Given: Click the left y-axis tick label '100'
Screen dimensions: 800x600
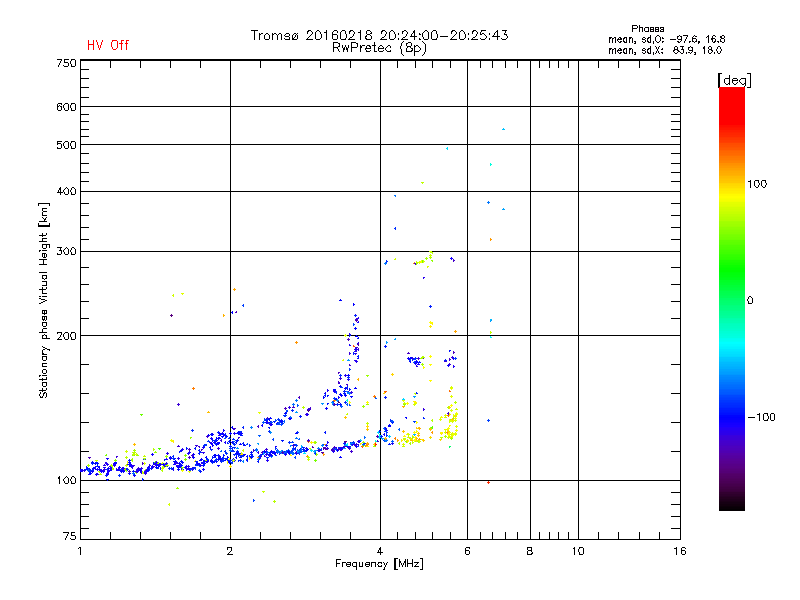Looking at the screenshot, I should coord(66,480).
